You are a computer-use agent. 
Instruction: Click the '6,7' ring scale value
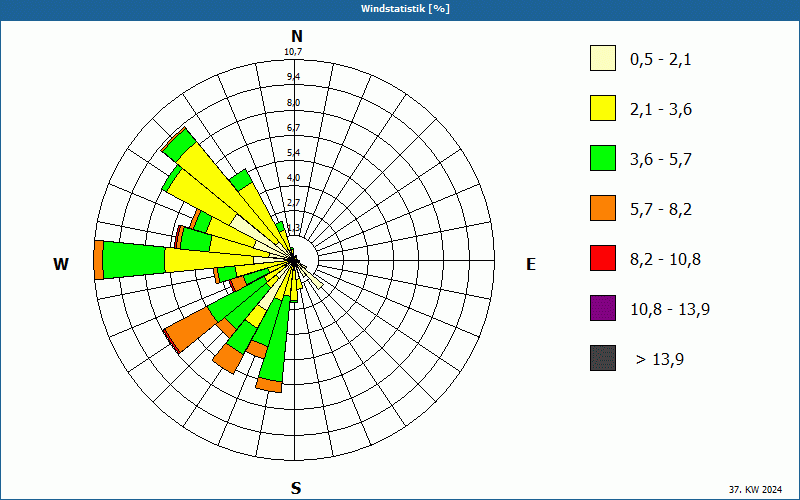pyautogui.click(x=293, y=128)
